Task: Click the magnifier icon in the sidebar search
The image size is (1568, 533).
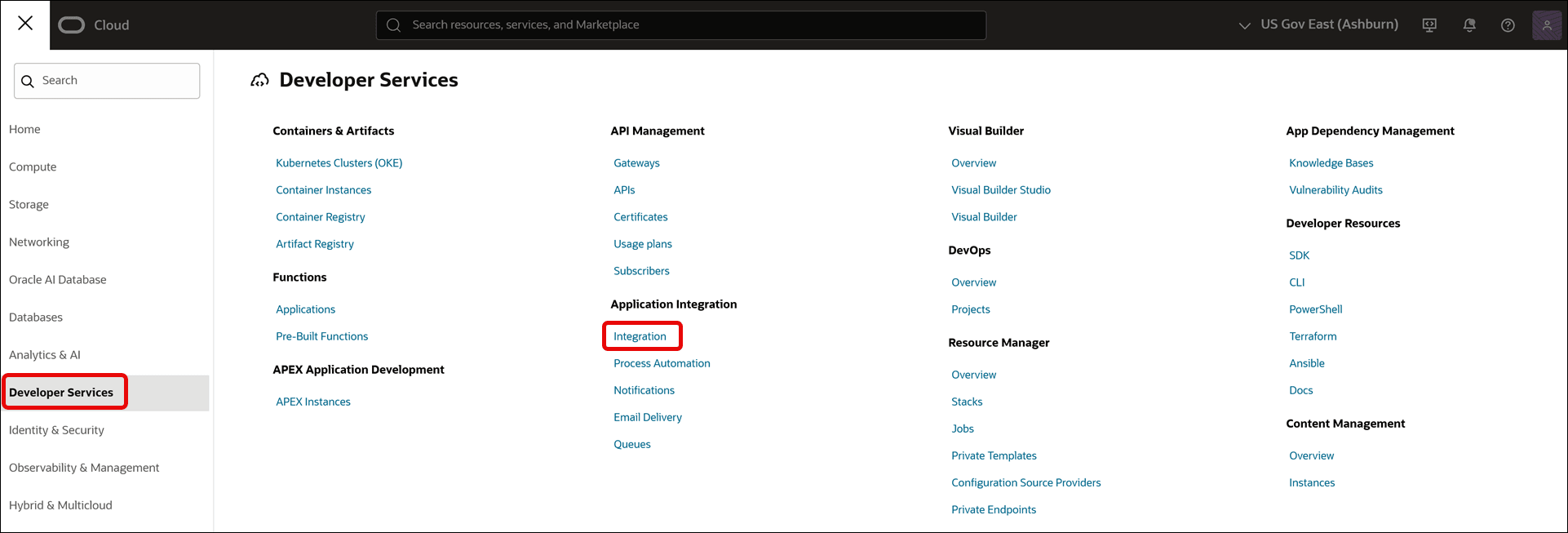Action: (28, 81)
